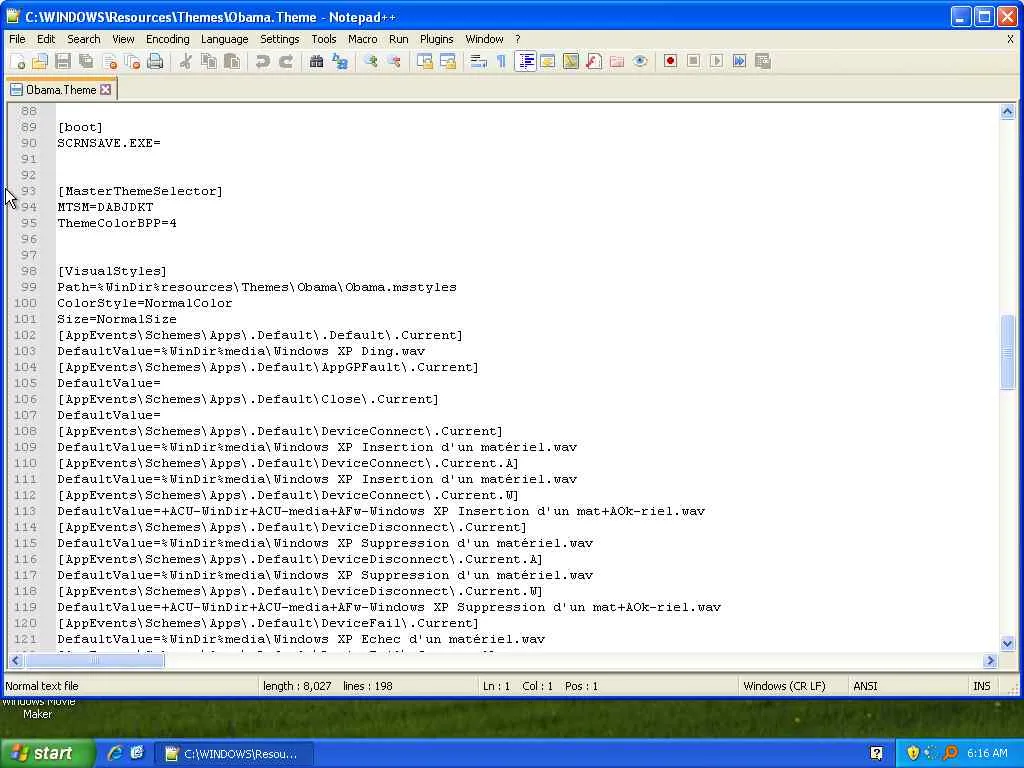Image resolution: width=1024 pixels, height=768 pixels.
Task: Launch Internet Explorer from Quick Launch
Action: (115, 753)
